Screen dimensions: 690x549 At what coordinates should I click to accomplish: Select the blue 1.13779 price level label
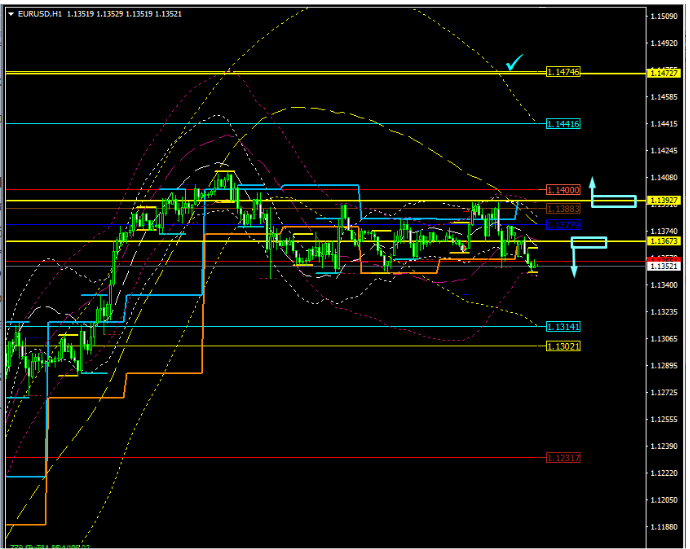pos(563,225)
